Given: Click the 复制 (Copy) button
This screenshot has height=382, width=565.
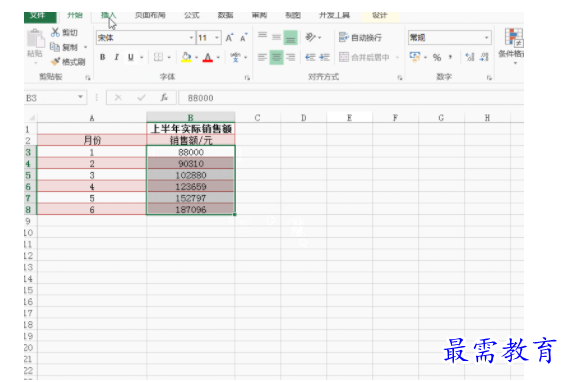Looking at the screenshot, I should pos(64,47).
